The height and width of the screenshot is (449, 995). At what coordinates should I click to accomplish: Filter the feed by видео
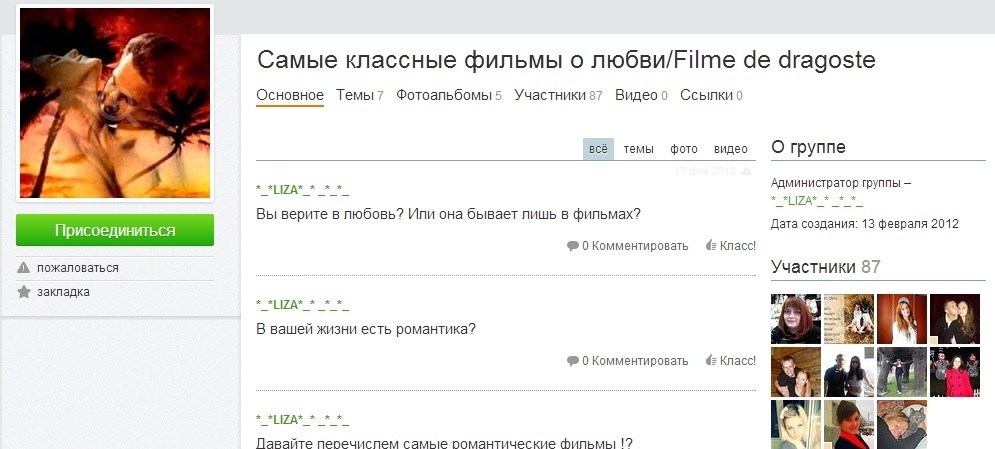point(731,149)
